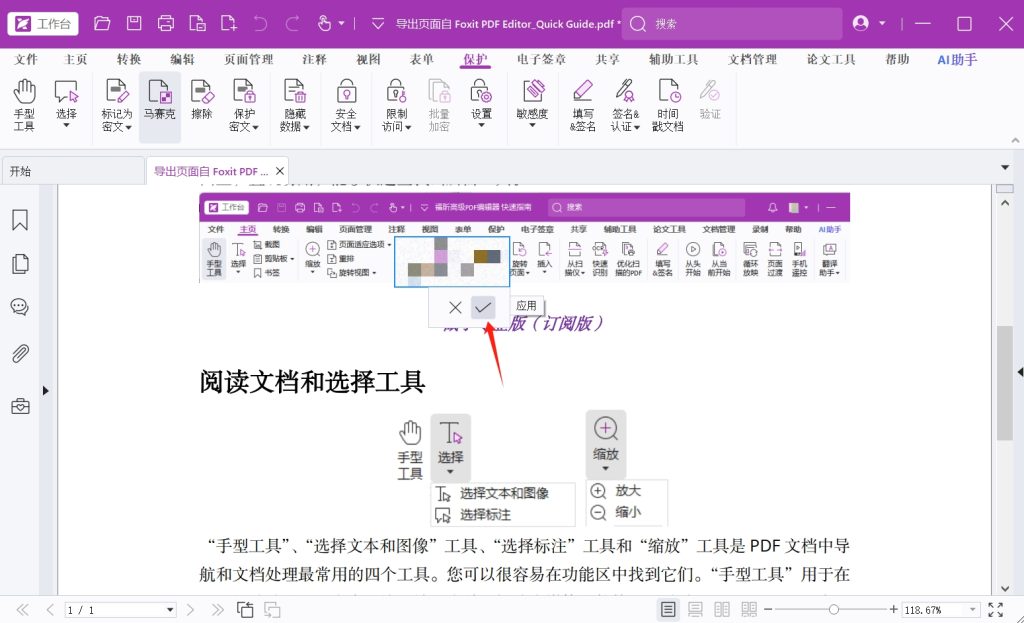Click the zoom slider handle in status bar

(833, 609)
